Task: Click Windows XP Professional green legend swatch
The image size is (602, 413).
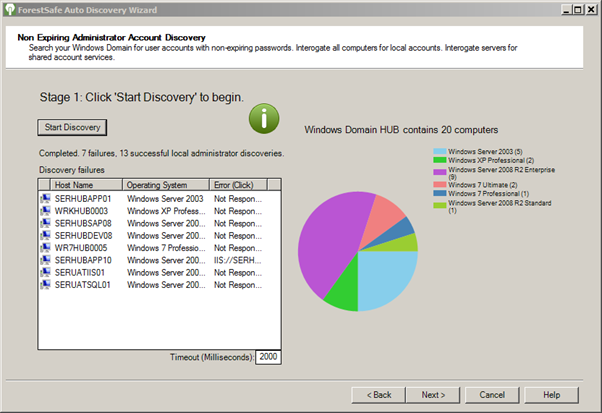Action: [440, 160]
